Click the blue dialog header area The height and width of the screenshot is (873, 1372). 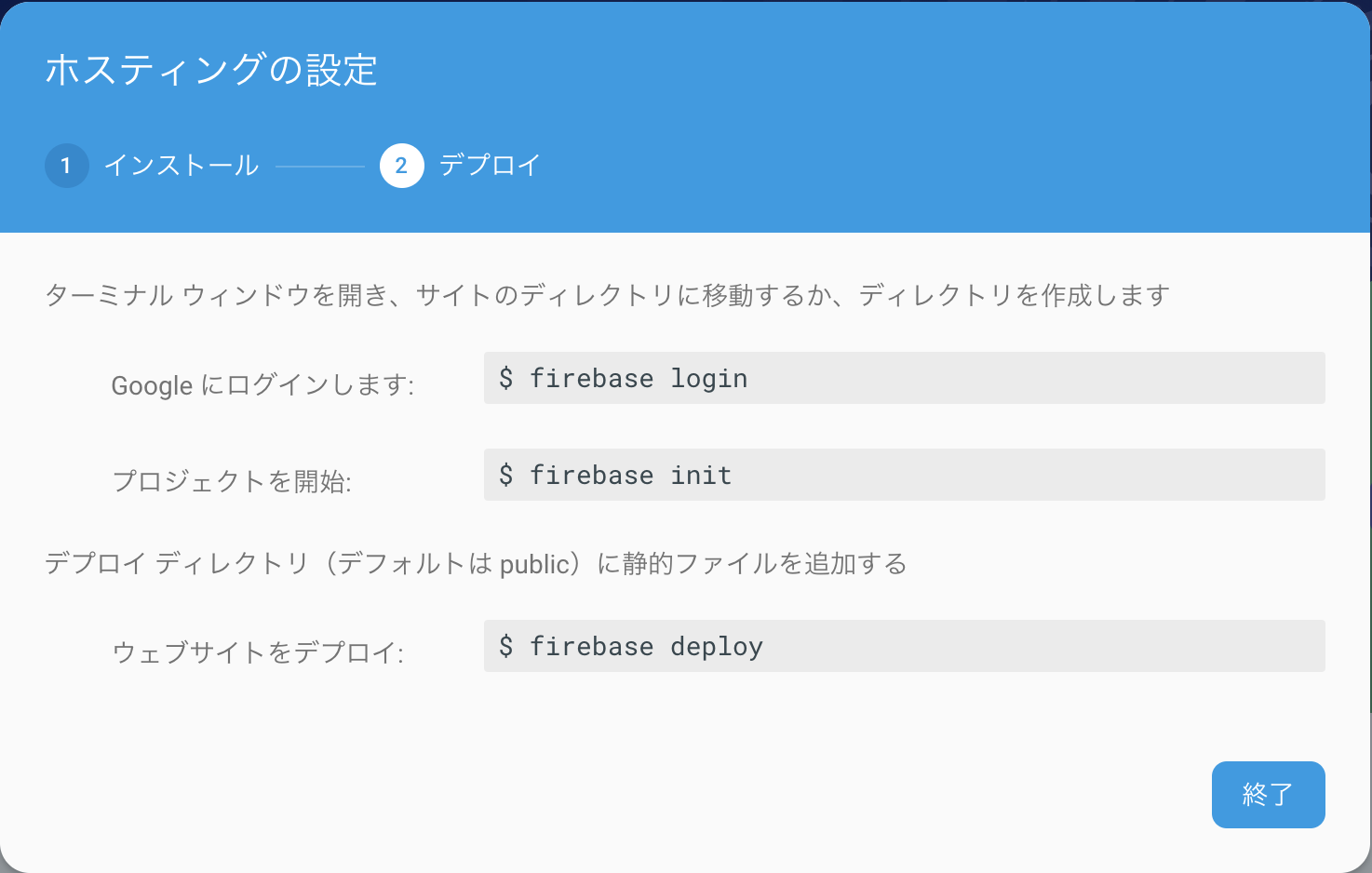(686, 116)
